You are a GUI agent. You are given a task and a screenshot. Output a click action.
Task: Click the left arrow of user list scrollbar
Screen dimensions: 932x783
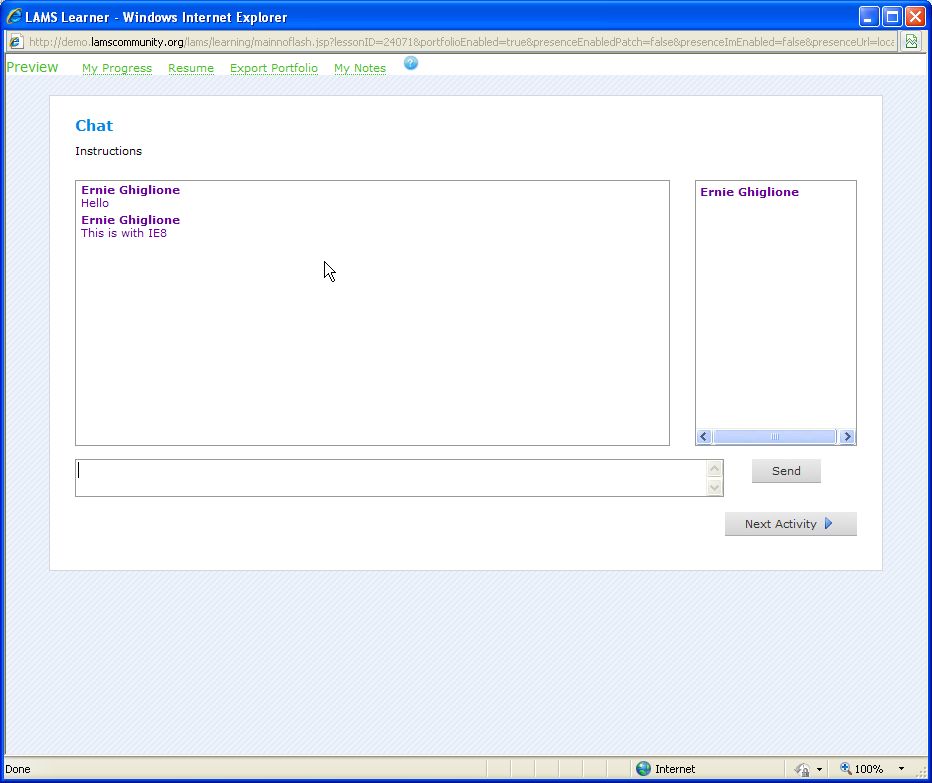[x=704, y=437]
